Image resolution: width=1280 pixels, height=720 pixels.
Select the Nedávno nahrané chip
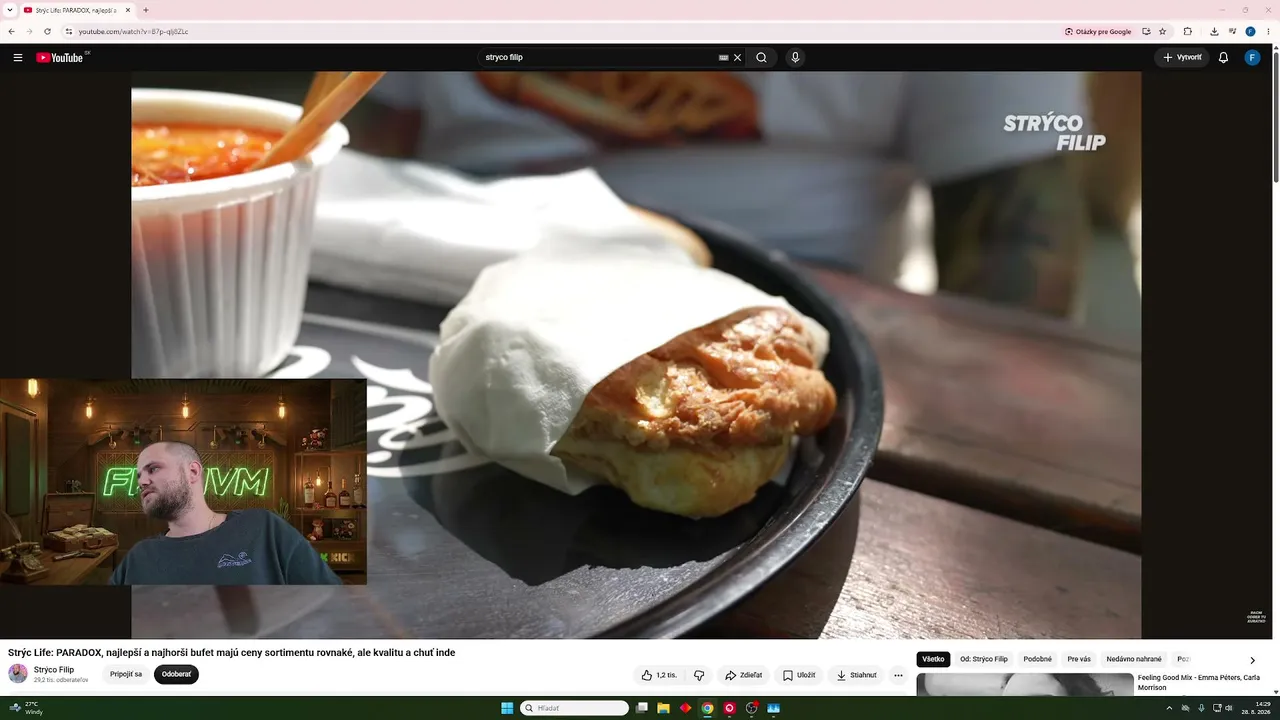[1134, 660]
